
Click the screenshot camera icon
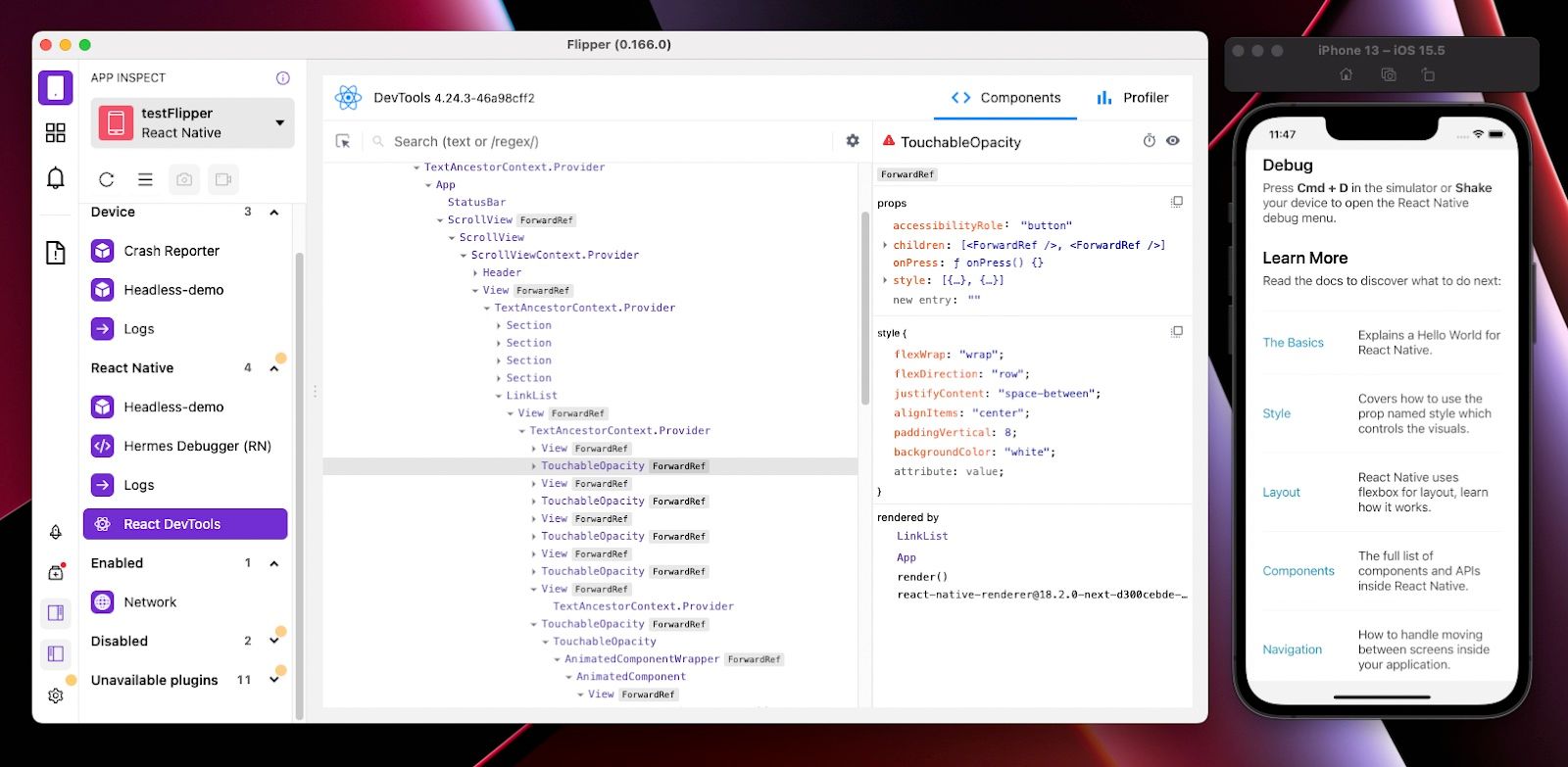[183, 179]
